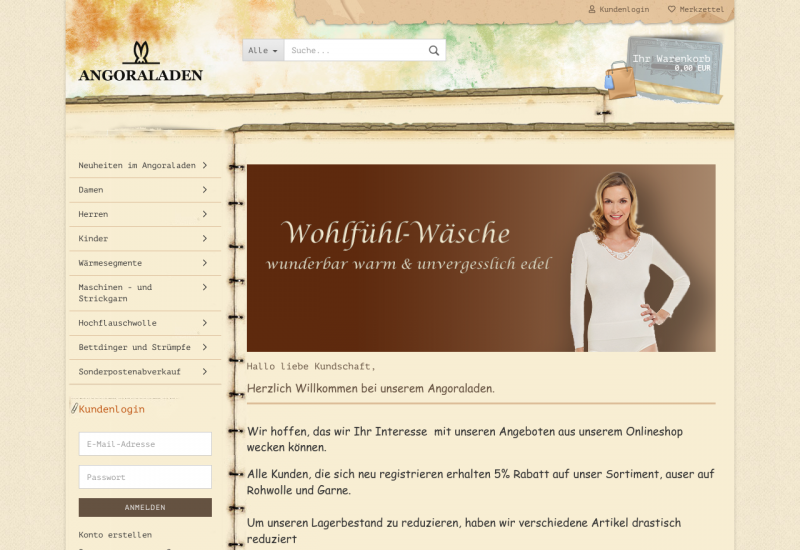Open the 'Alle' search category dropdown
Viewport: 800px width, 550px height.
tap(263, 50)
